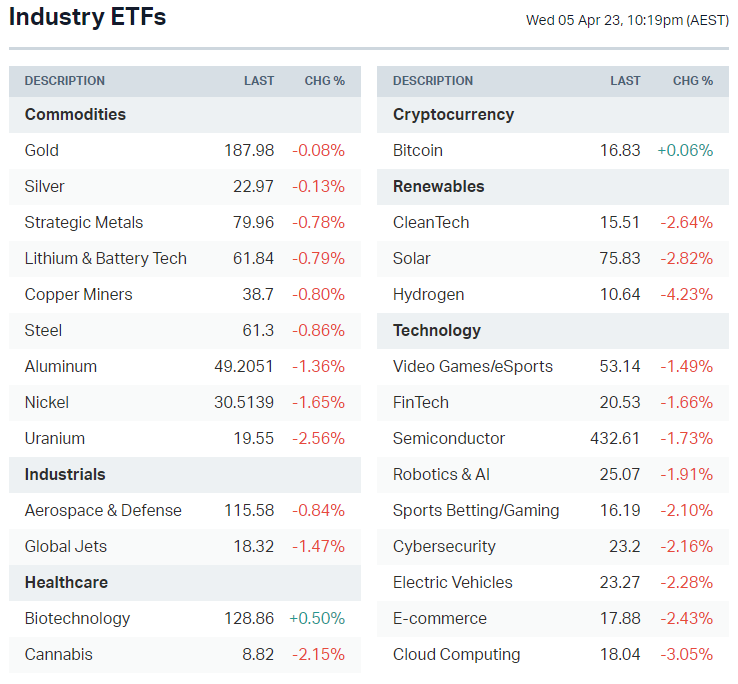Click Cybersecurity percentage change value
This screenshot has height=684, width=738.
(x=687, y=546)
